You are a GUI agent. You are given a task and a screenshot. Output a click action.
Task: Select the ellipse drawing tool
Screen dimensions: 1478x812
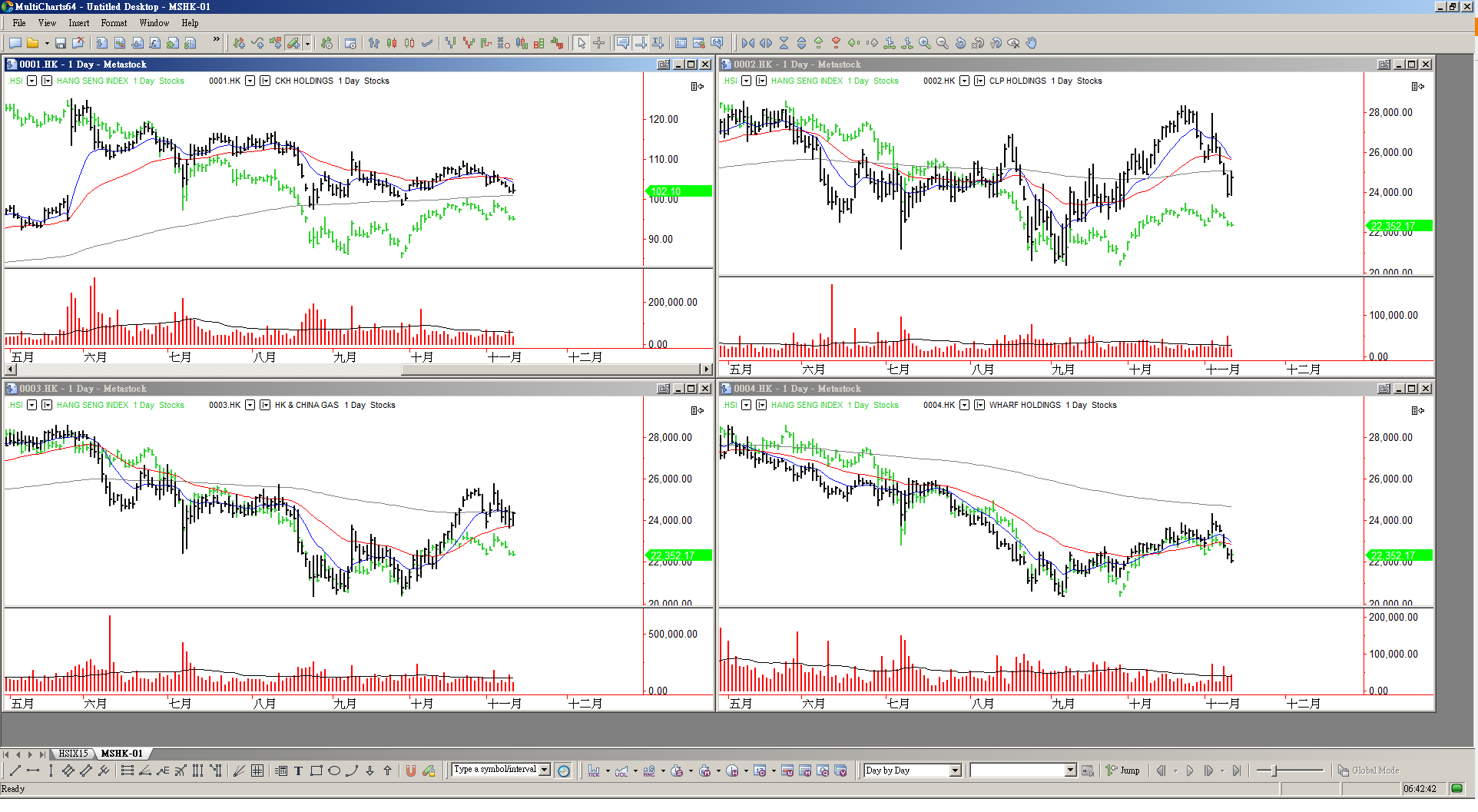(334, 771)
